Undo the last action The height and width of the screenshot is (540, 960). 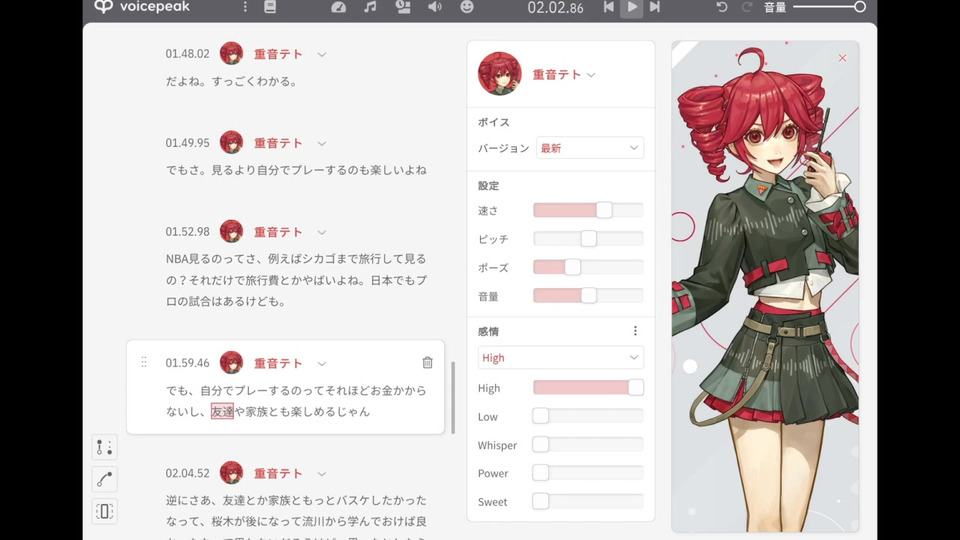(x=722, y=7)
